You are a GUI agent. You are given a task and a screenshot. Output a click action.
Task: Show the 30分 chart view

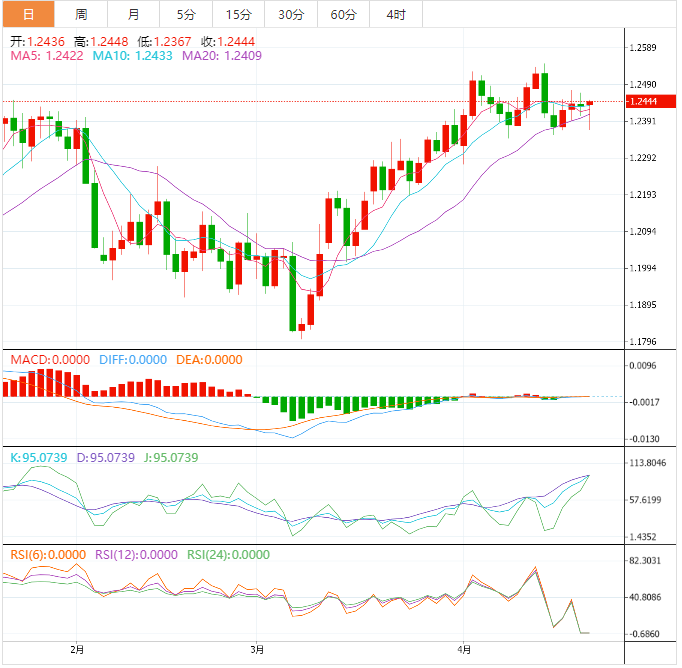291,14
